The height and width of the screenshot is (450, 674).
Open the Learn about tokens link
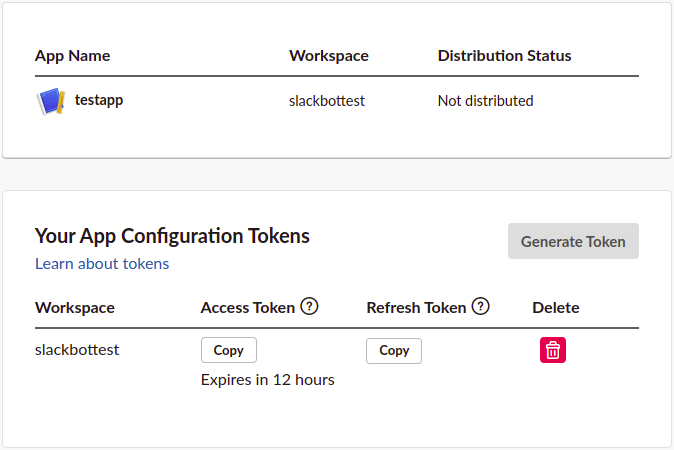coord(102,264)
